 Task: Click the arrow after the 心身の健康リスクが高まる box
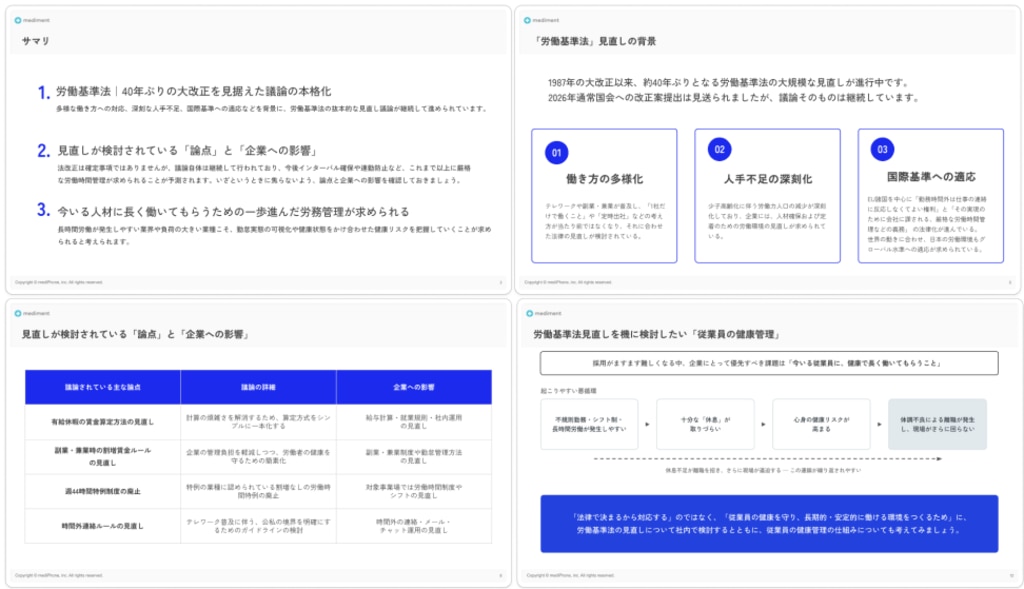click(879, 424)
